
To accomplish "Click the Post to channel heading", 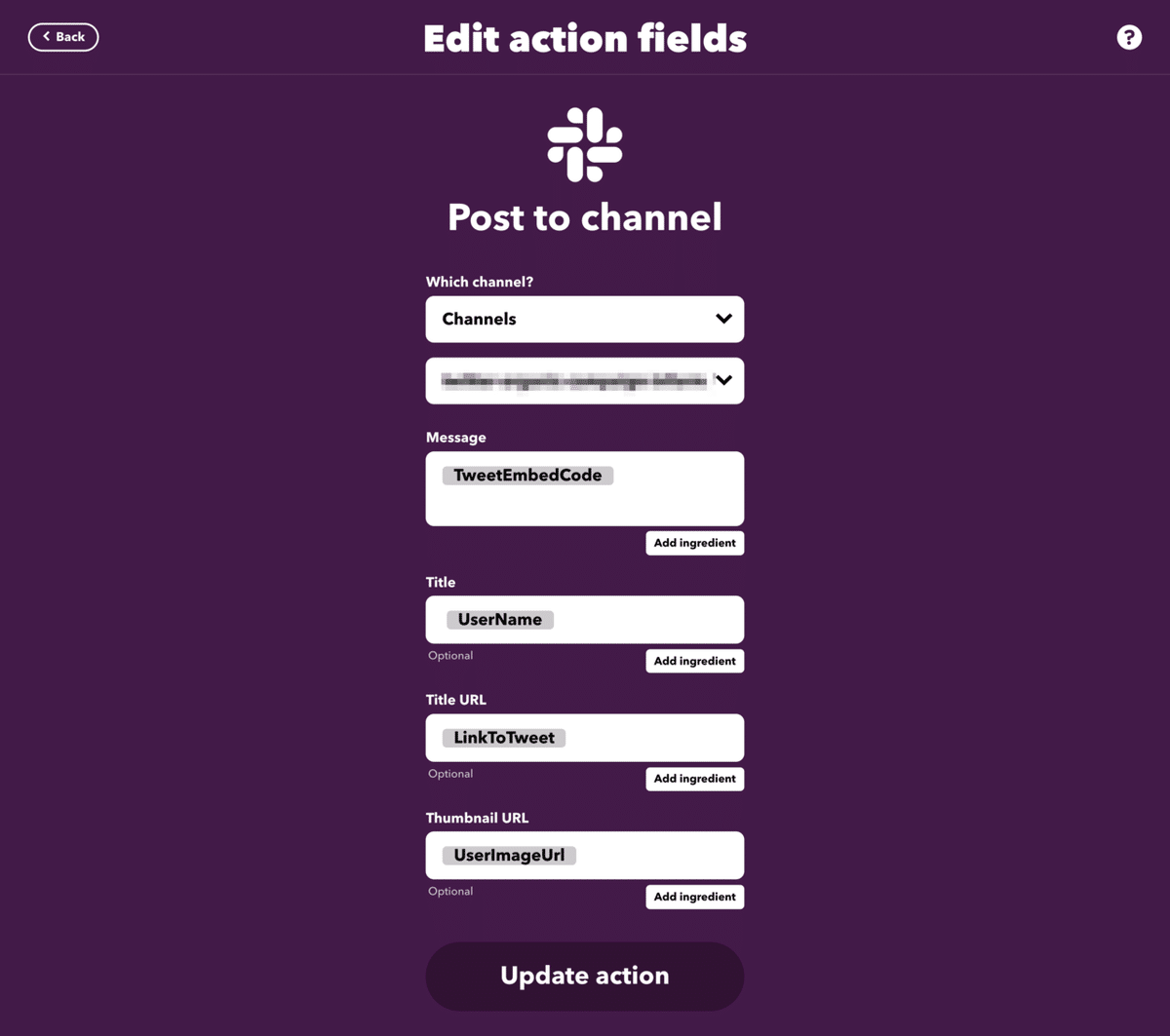I will pos(584,217).
